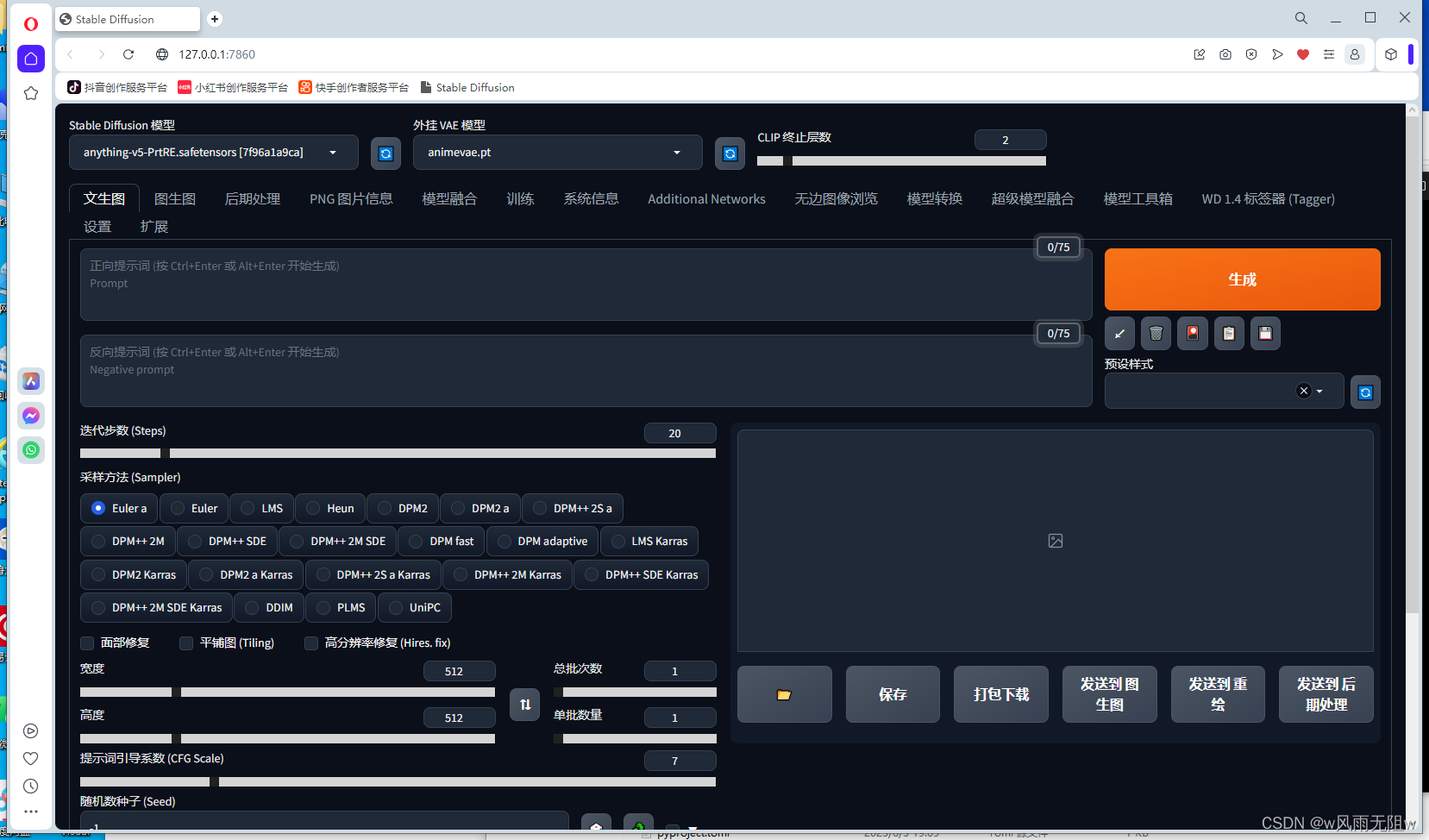Open history clock icon in sidebar
Viewport: 1429px width, 840px height.
click(x=31, y=787)
